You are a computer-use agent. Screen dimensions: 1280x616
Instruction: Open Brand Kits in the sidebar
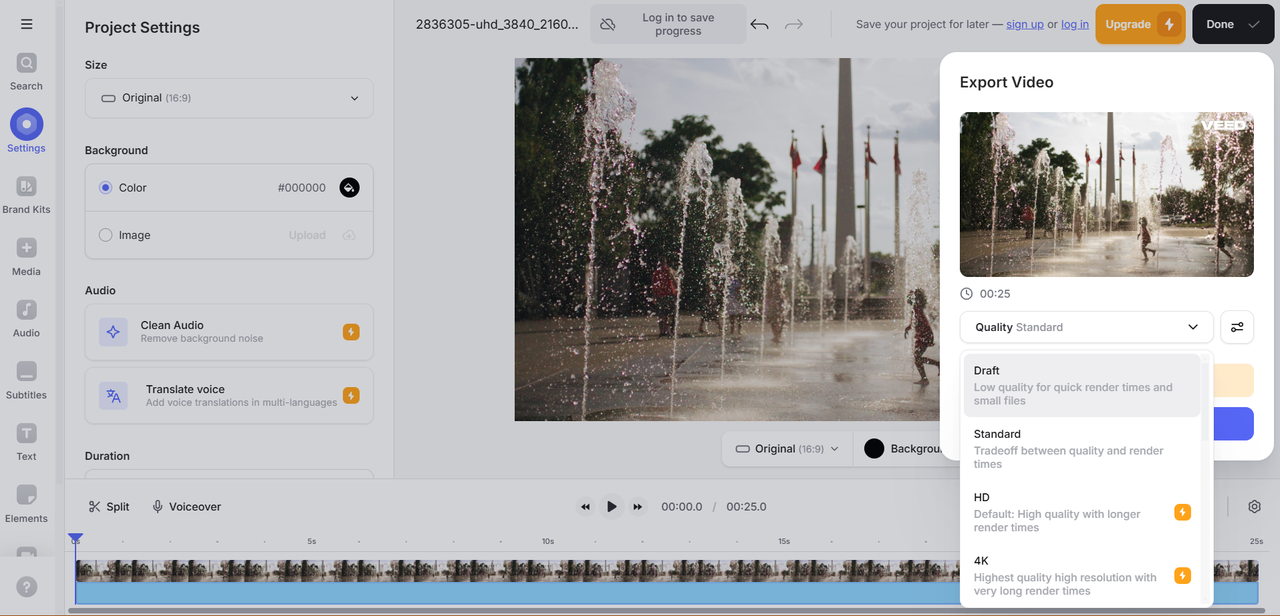(26, 195)
